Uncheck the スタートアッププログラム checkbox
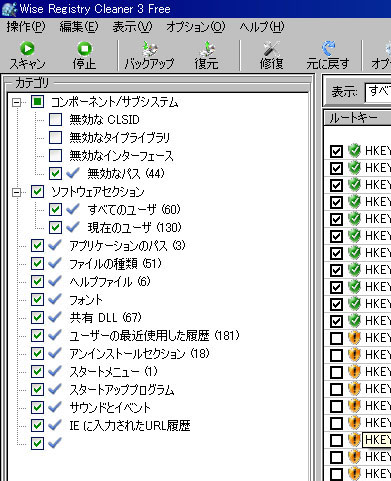 pyautogui.click(x=37, y=390)
